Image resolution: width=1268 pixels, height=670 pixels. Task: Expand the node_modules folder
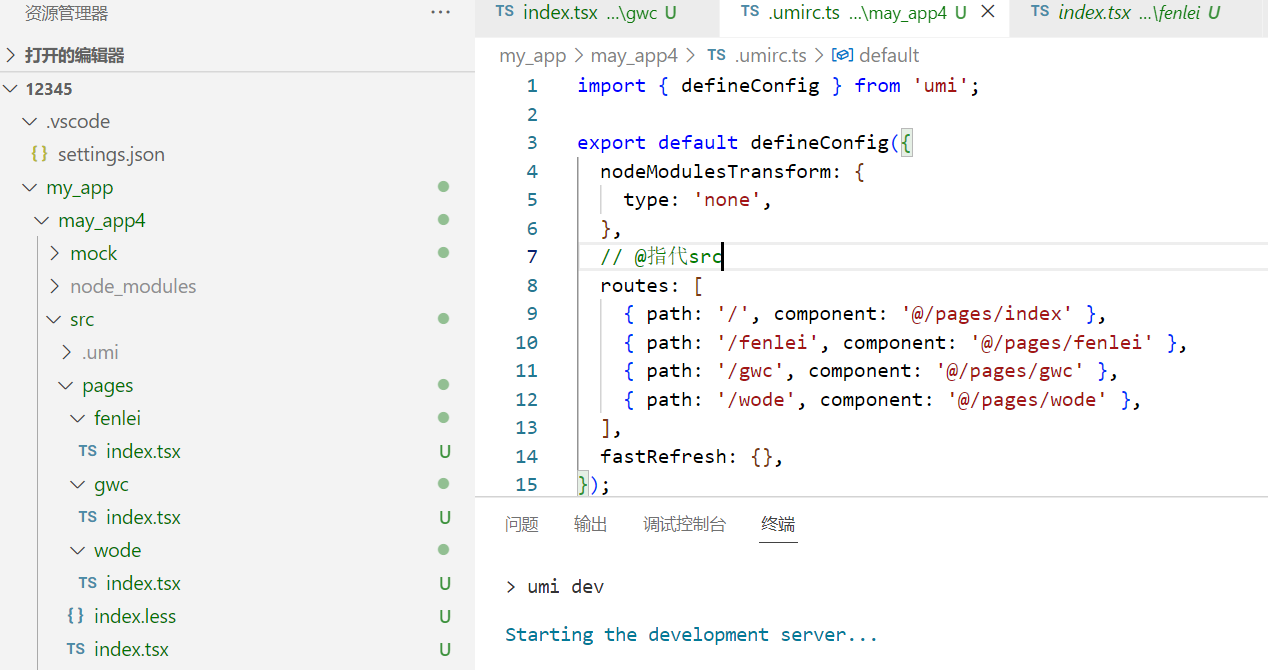coord(54,286)
